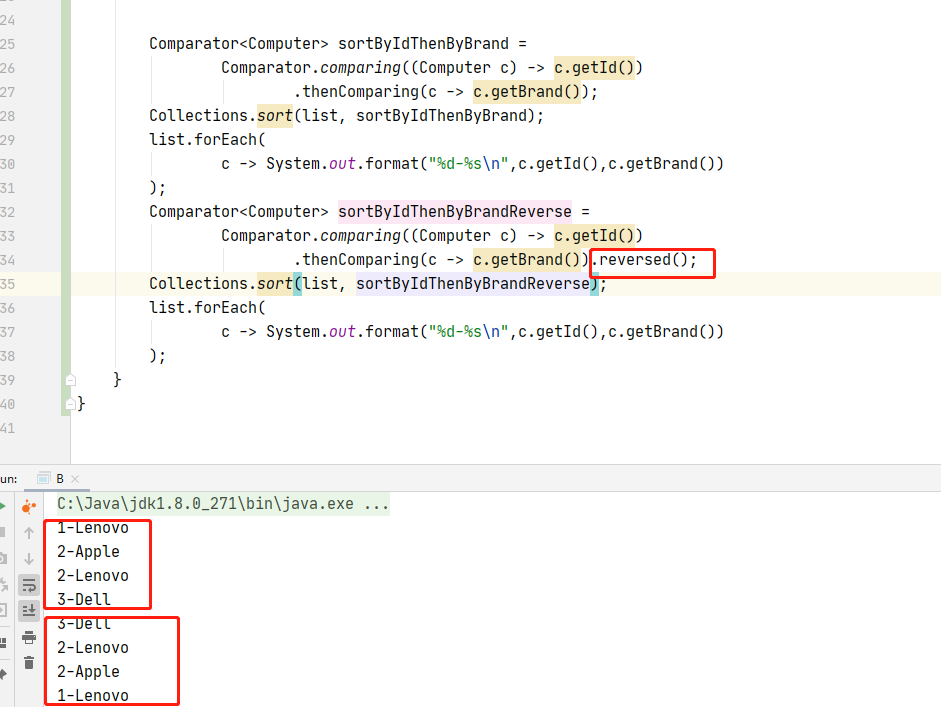This screenshot has width=941, height=707.
Task: Click the camera Dump Threads icon
Action: click(3, 558)
